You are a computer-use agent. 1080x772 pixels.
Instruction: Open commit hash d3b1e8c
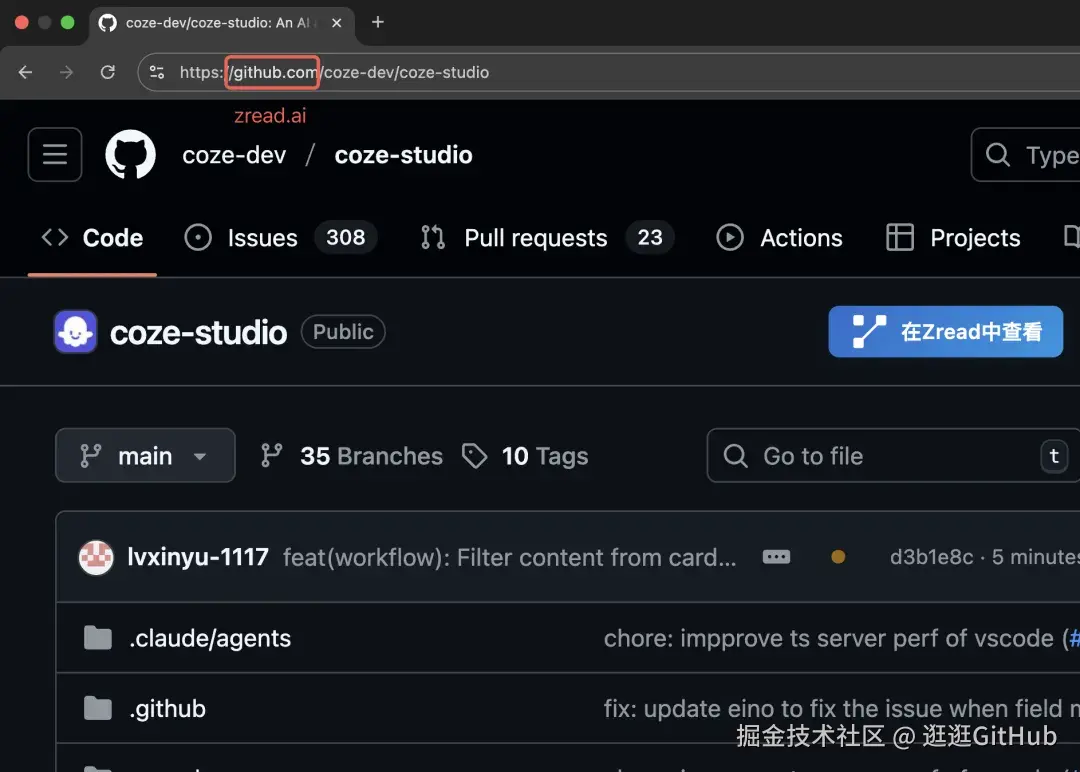(x=931, y=556)
